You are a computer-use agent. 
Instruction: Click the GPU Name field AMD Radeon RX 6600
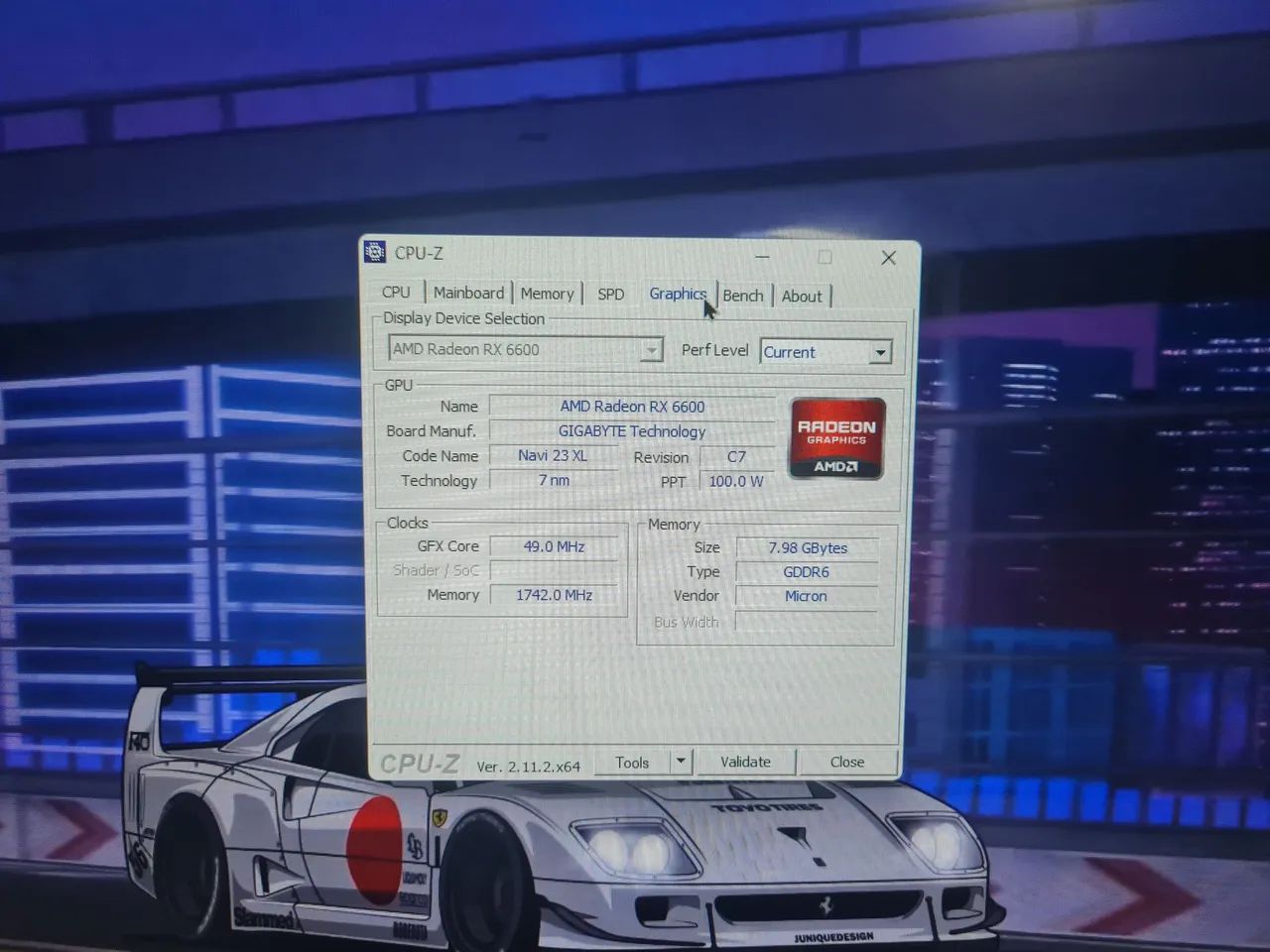(x=632, y=407)
